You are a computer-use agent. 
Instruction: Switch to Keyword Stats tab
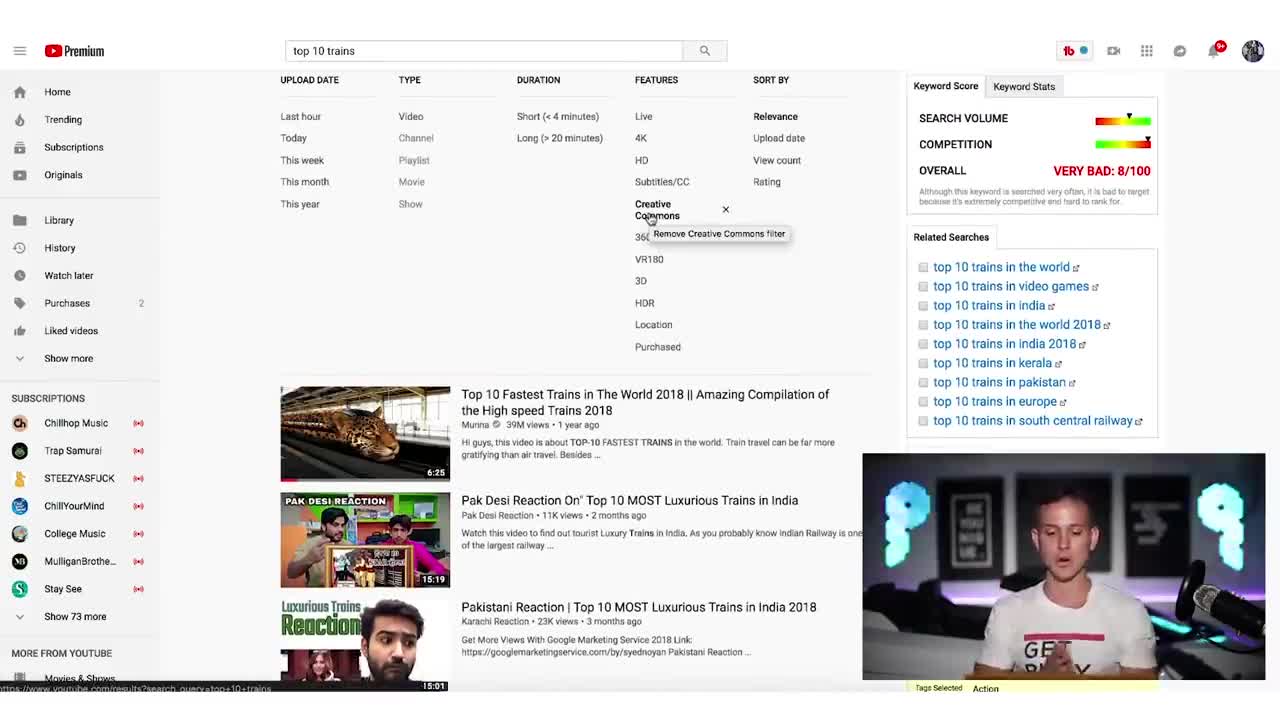(1024, 87)
